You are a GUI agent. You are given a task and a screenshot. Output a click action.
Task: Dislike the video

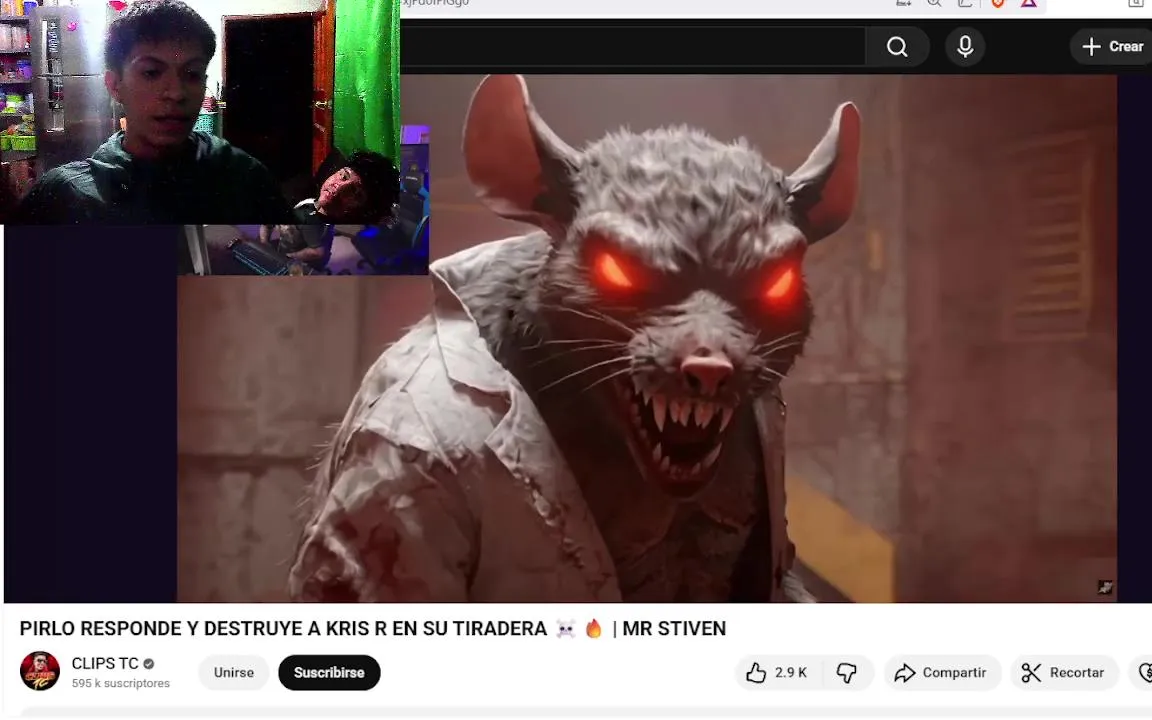847,672
